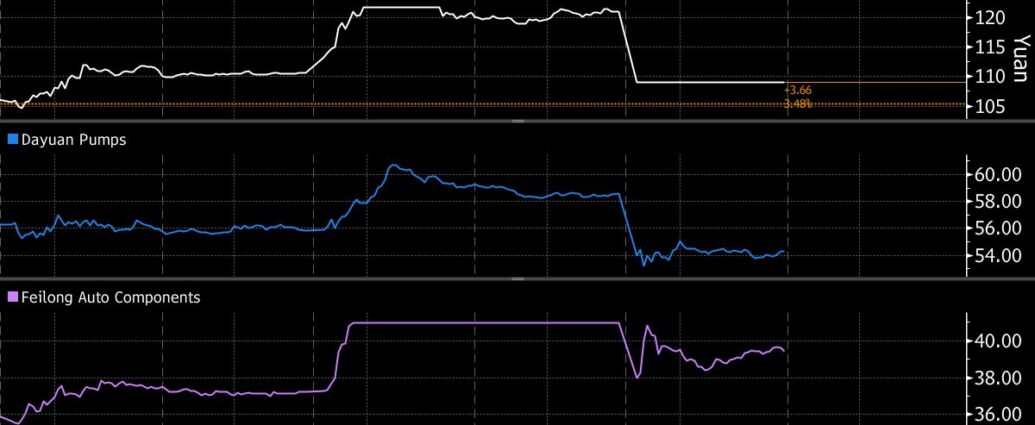Click the blue Dayuan Pumps legend swatch

click(12, 140)
